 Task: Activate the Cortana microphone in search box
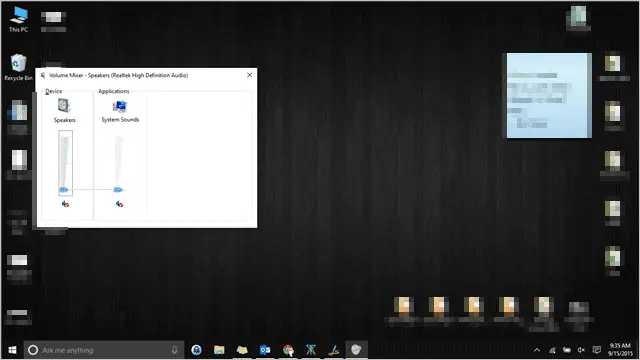pyautogui.click(x=175, y=350)
